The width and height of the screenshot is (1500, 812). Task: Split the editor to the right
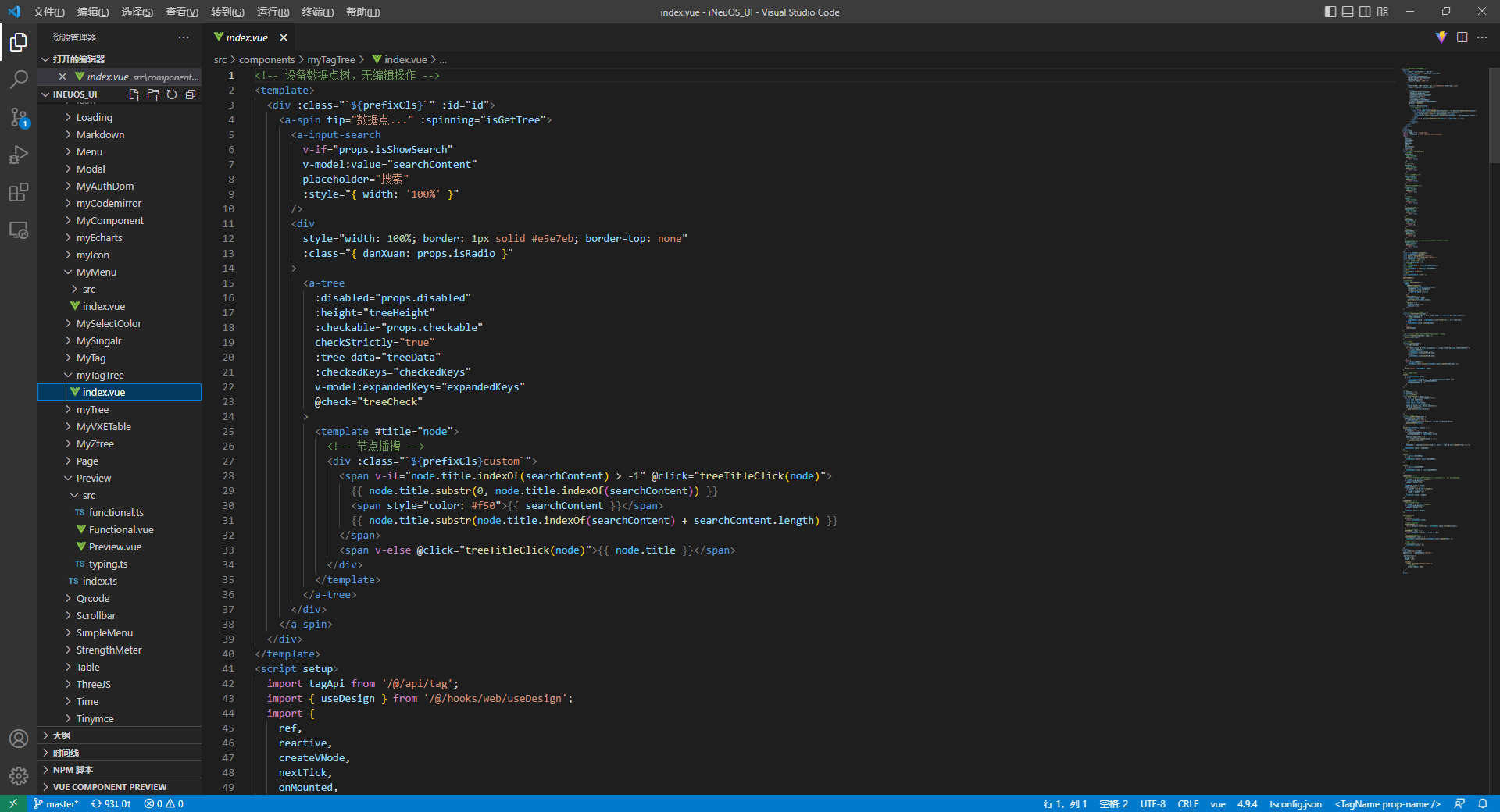(1462, 37)
